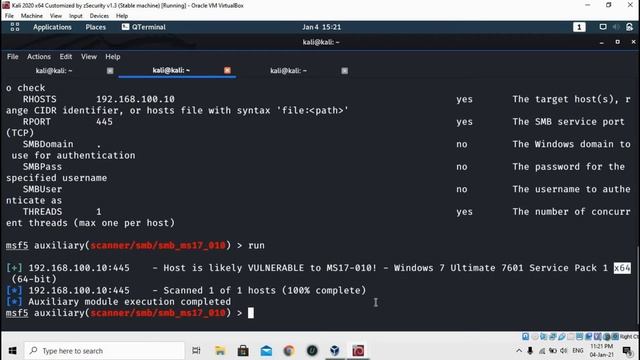Open Windows notification center
This screenshot has width=640, height=360.
[x=627, y=351]
